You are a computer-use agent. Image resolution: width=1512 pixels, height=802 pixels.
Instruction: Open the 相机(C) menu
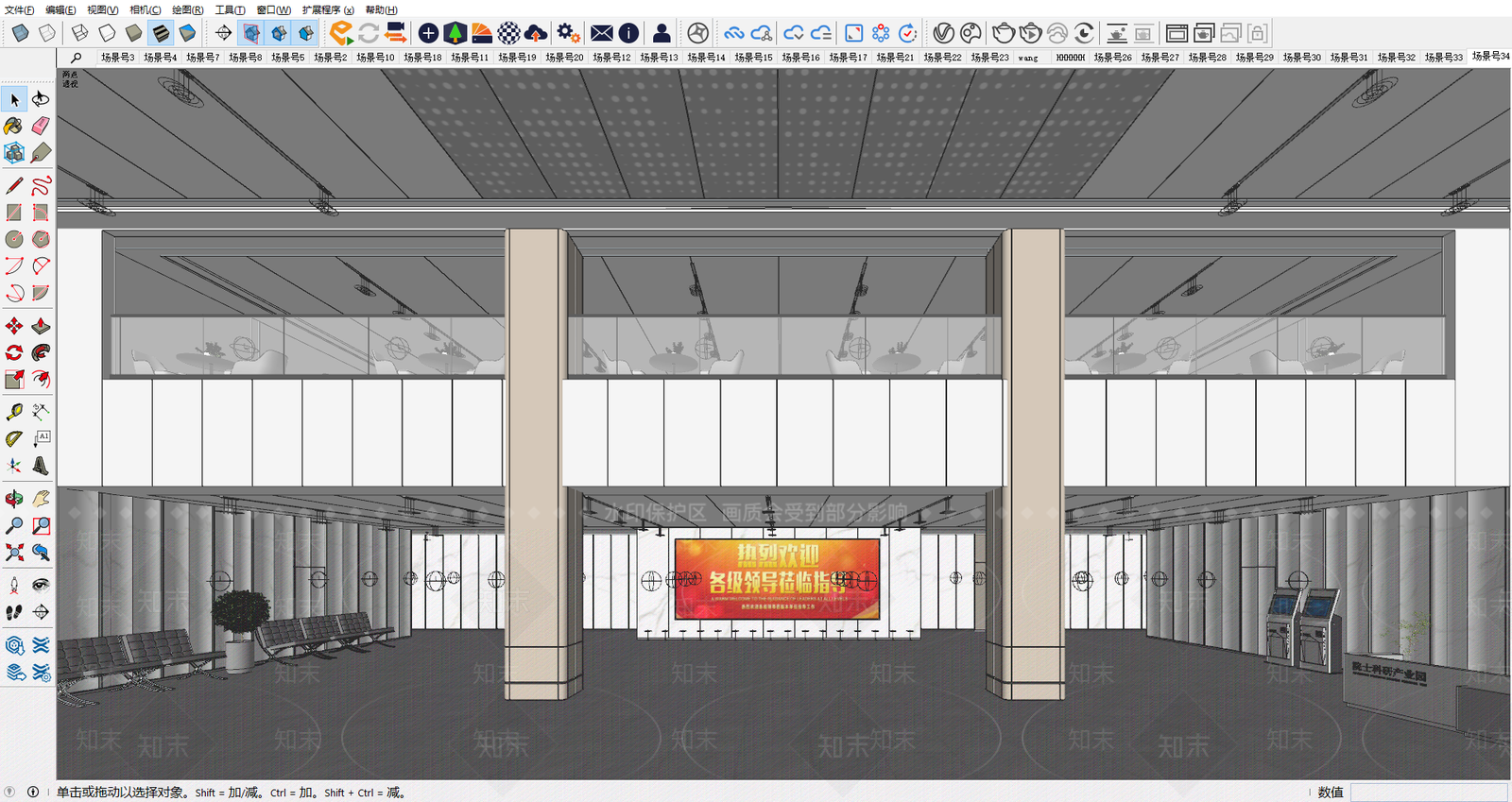pyautogui.click(x=145, y=9)
